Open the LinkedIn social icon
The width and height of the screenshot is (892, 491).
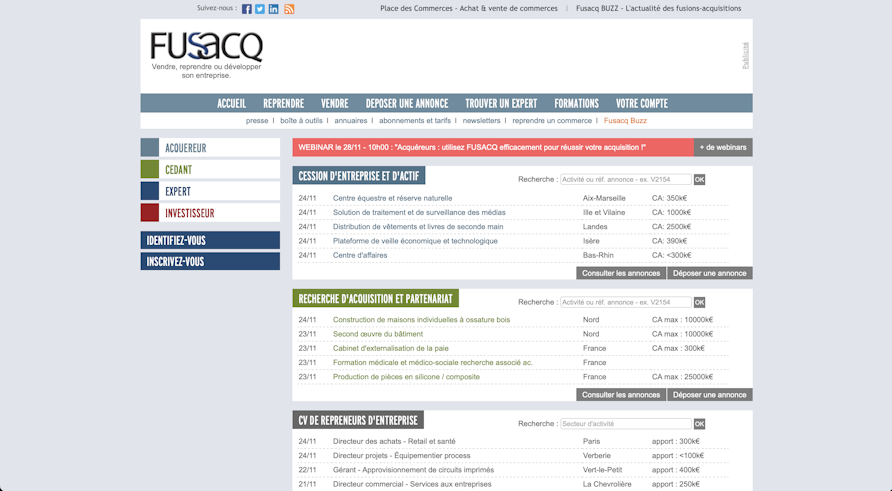[x=274, y=9]
